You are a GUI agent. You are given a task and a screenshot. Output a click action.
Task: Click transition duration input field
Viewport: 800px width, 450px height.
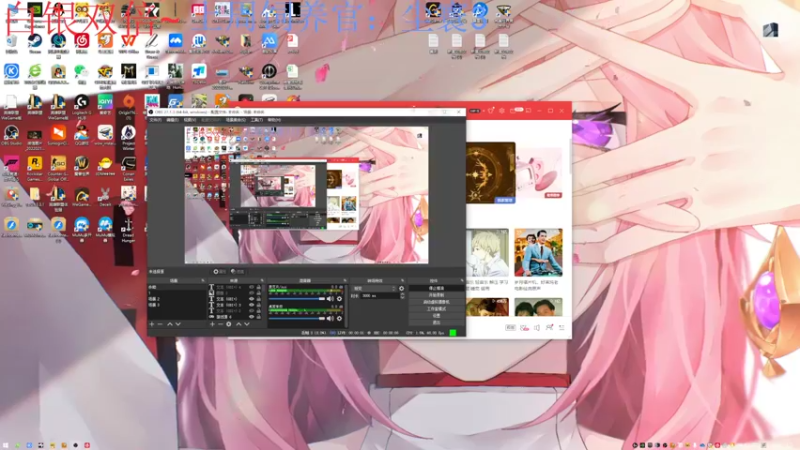(379, 296)
